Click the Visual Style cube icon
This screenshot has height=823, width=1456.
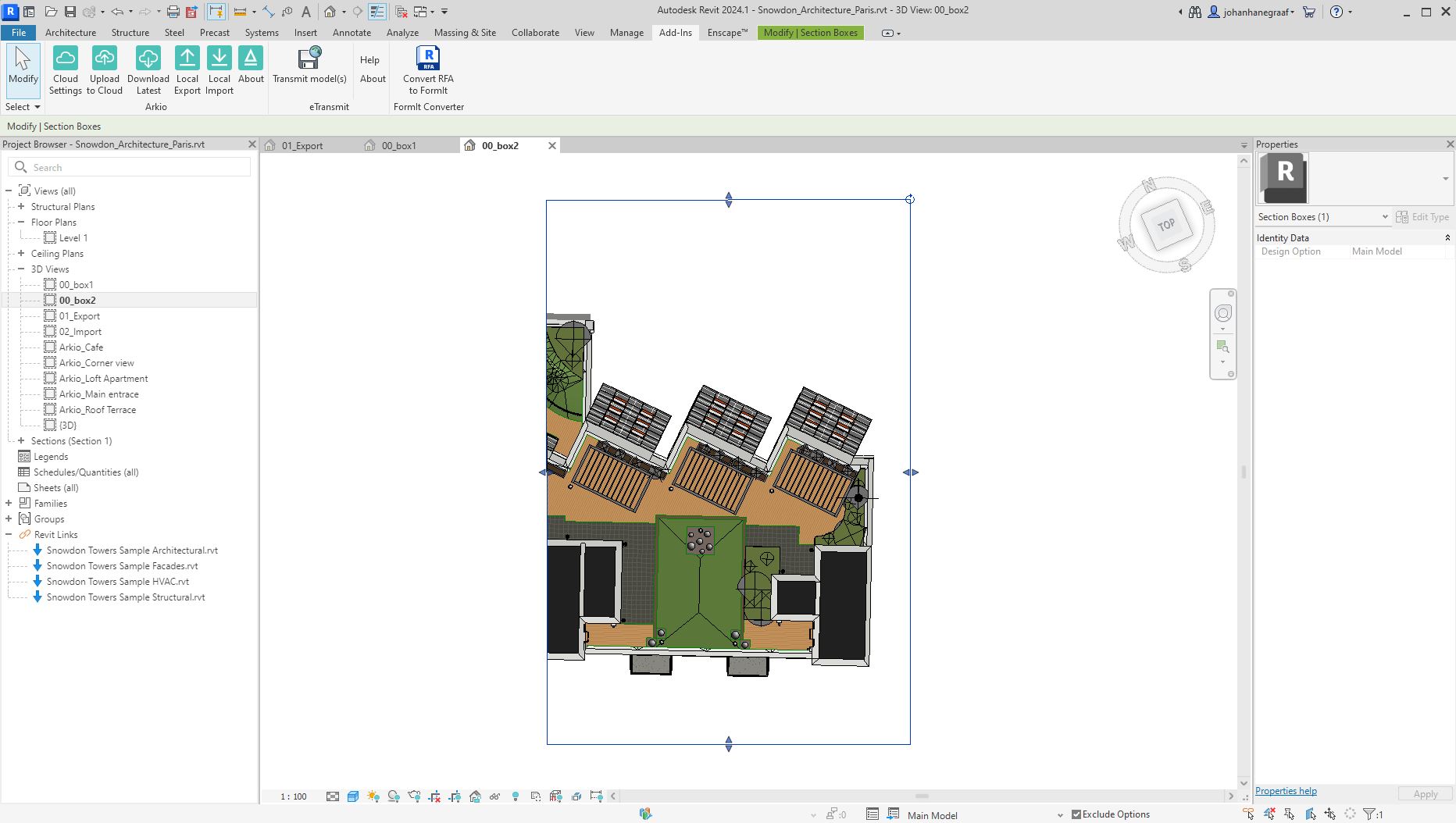(353, 796)
